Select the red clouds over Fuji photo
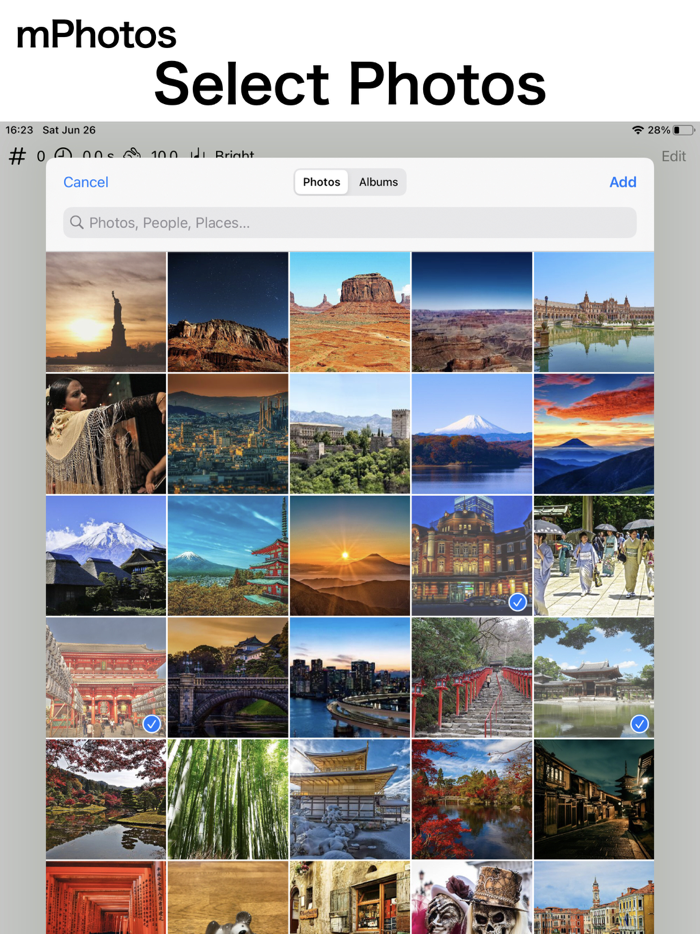The image size is (700, 934). [x=594, y=434]
